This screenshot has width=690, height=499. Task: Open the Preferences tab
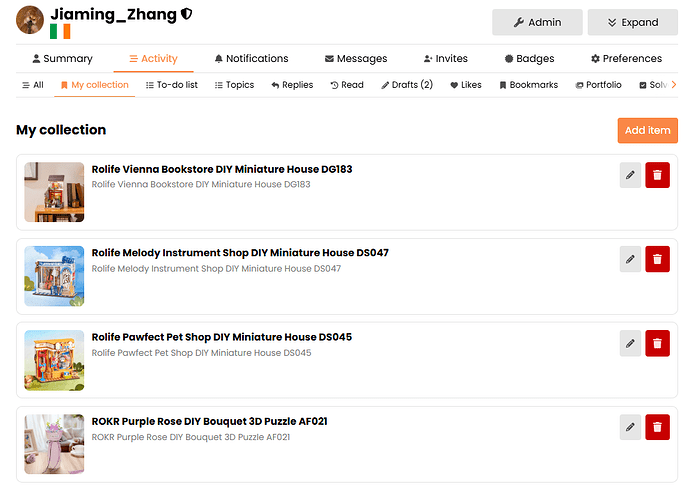pyautogui.click(x=626, y=59)
